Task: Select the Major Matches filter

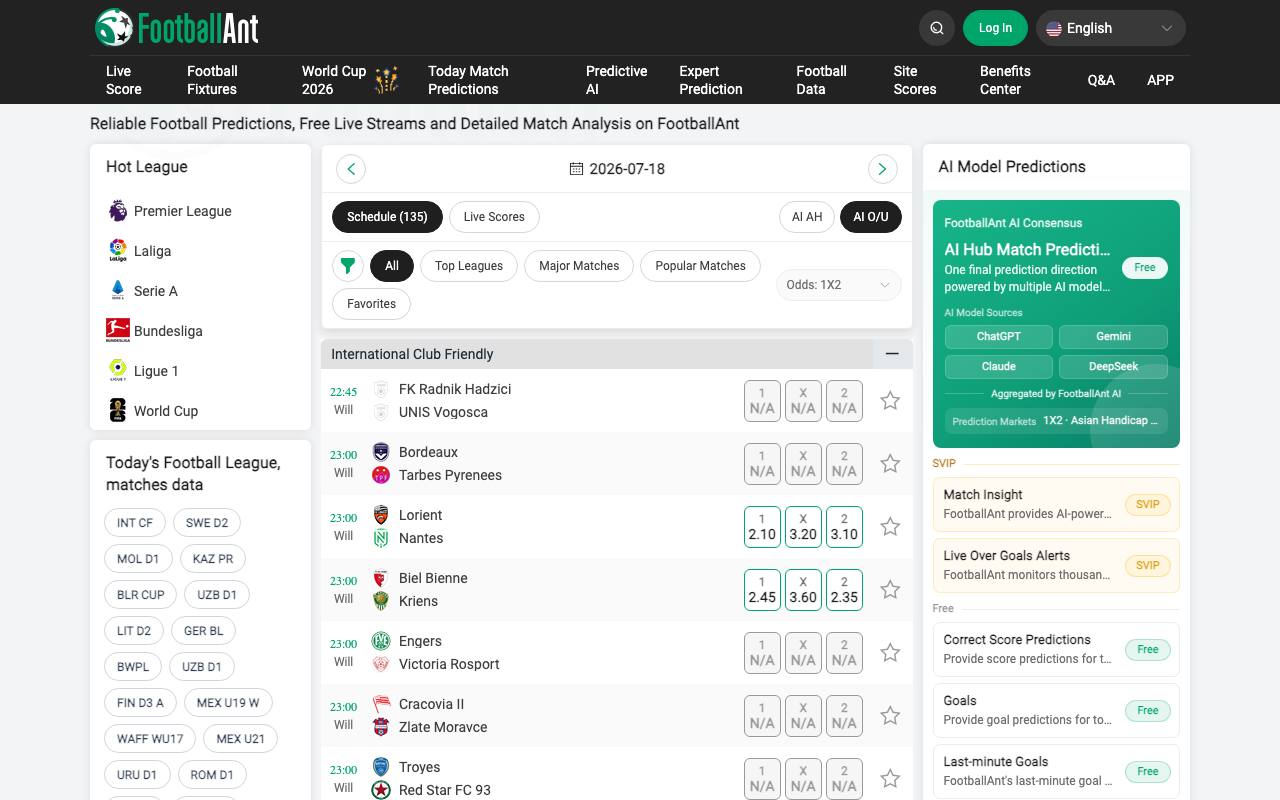Action: [579, 266]
